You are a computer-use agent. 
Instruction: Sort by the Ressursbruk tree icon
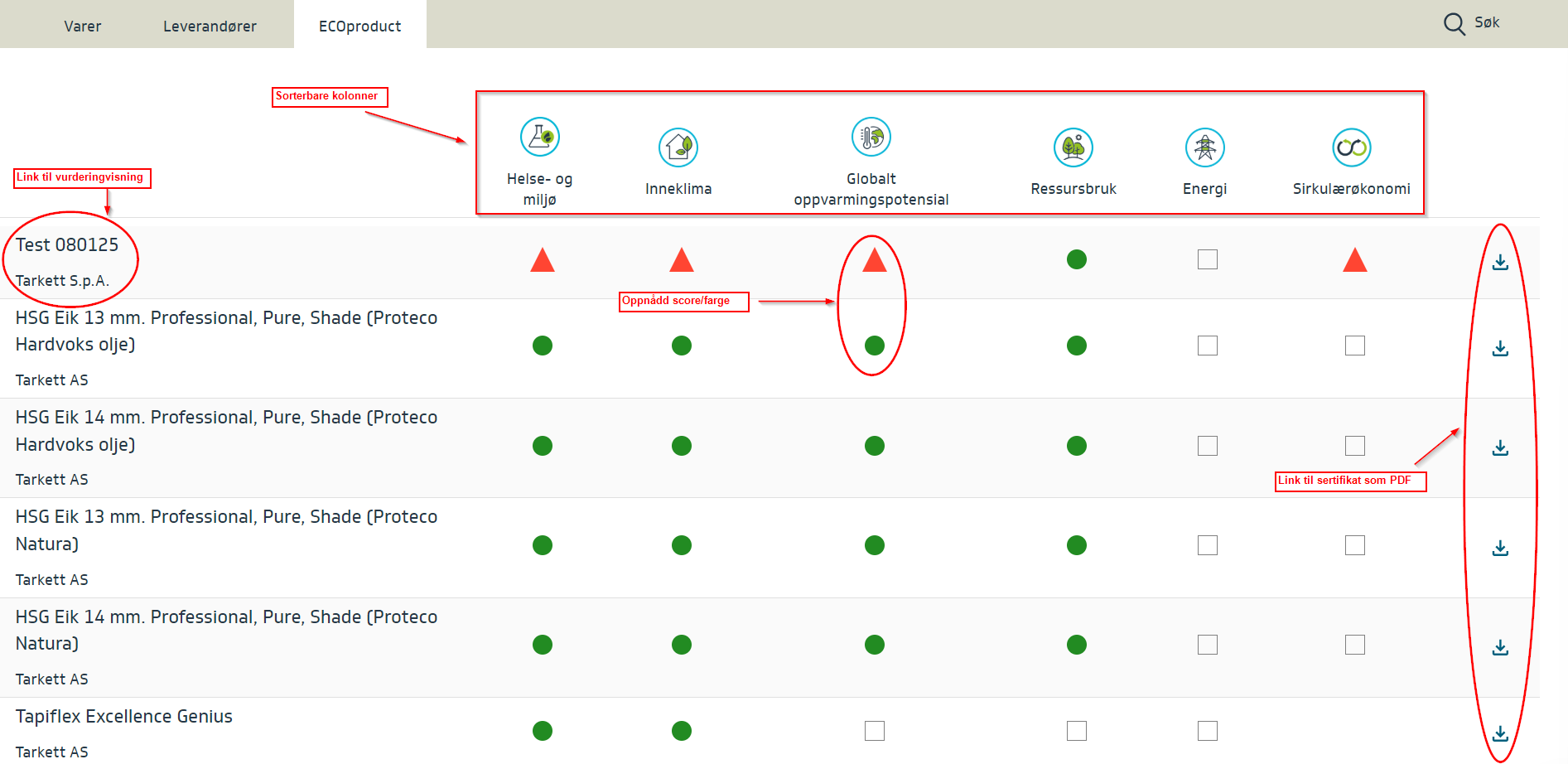tap(1073, 147)
